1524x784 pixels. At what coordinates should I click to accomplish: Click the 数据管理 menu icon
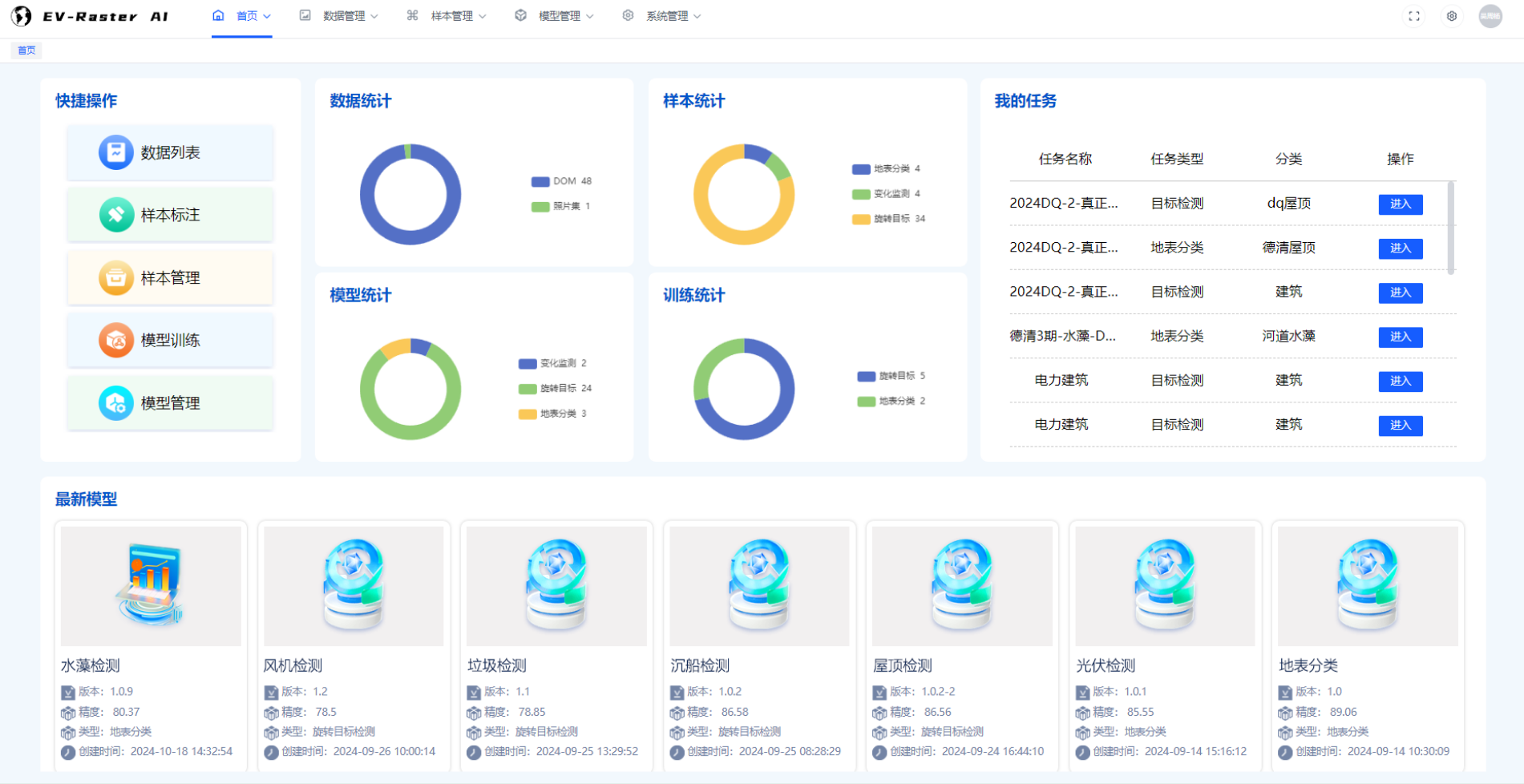[305, 15]
